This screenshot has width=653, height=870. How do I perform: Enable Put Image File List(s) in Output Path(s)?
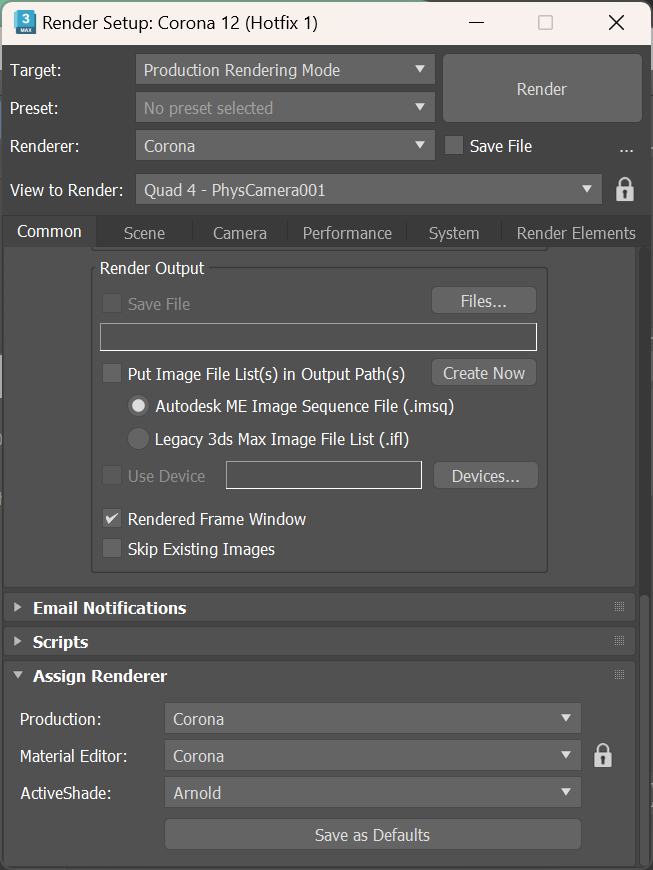[x=112, y=373]
